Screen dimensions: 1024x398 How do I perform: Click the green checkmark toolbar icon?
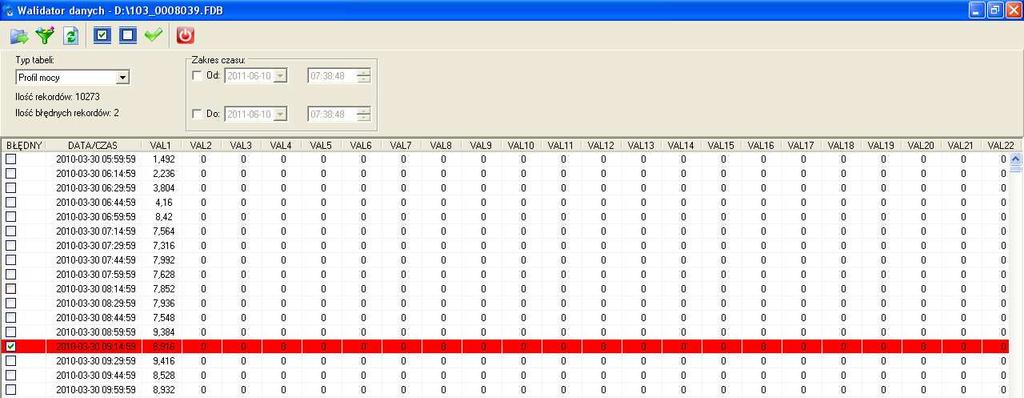tap(153, 35)
